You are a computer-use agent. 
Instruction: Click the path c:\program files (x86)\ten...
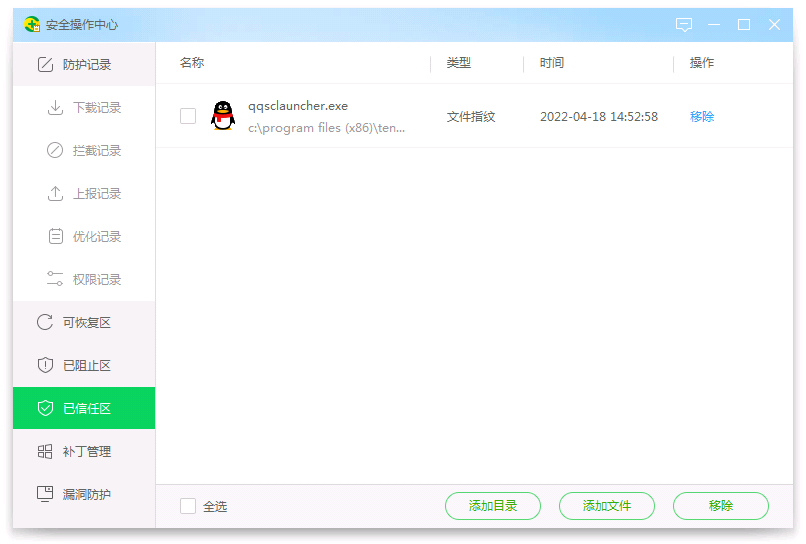pyautogui.click(x=326, y=128)
